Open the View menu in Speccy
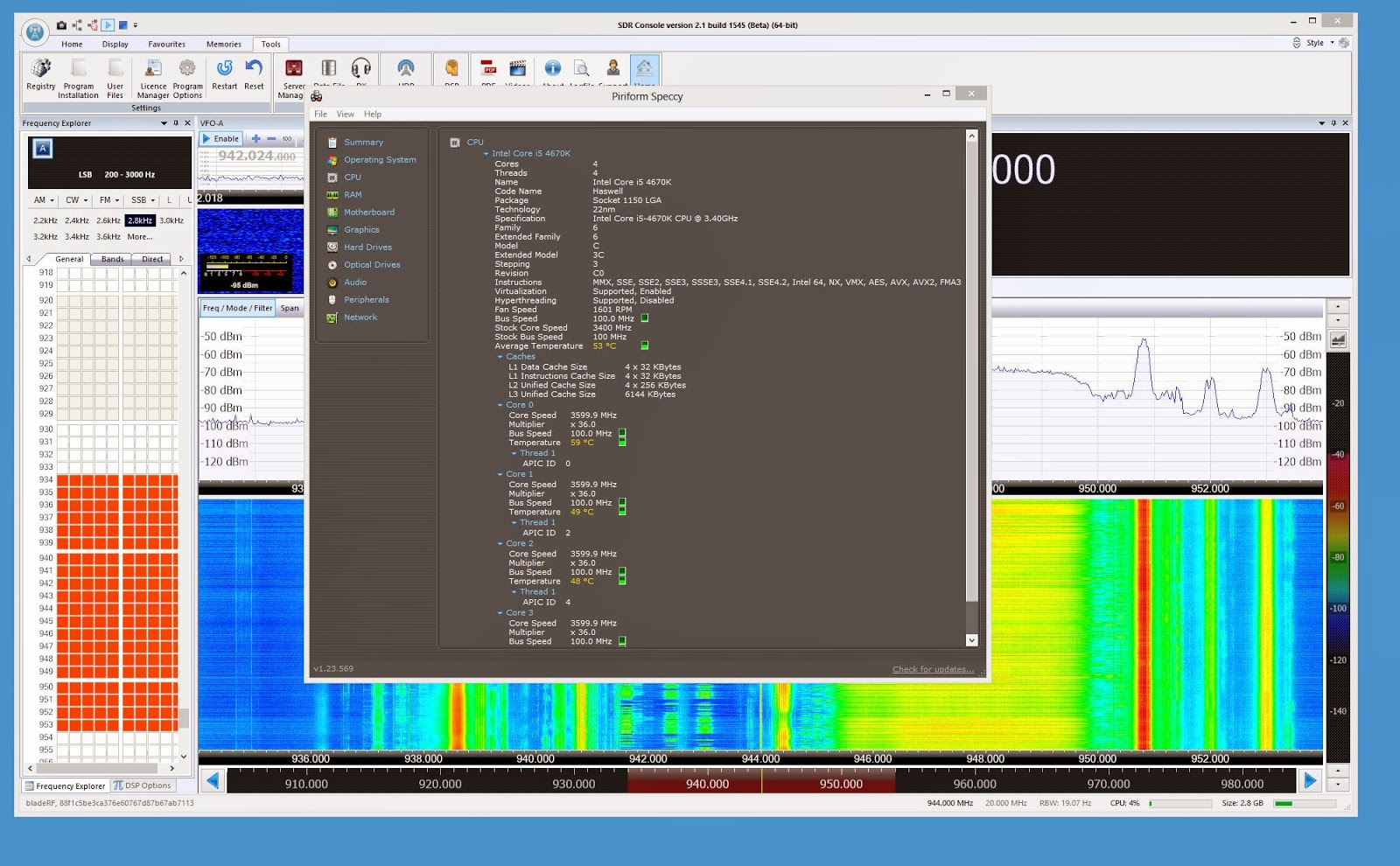The height and width of the screenshot is (866, 1400). tap(346, 115)
